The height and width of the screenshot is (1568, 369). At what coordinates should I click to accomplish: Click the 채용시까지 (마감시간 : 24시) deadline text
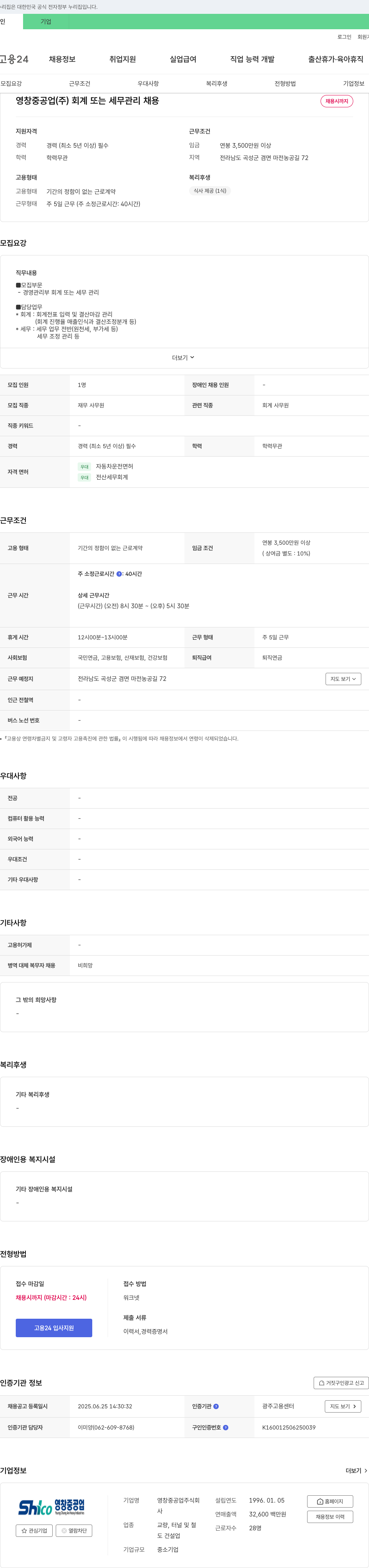tap(51, 1298)
